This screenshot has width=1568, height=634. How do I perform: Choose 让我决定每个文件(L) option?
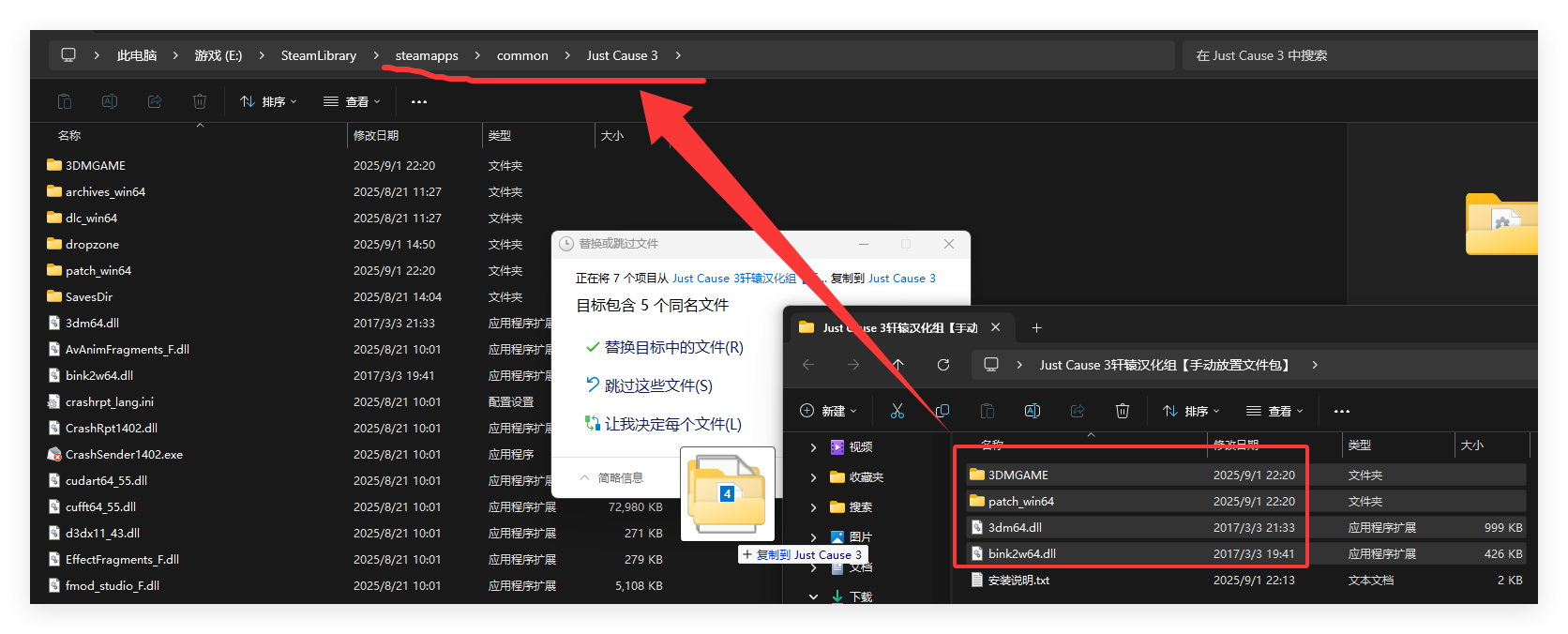[x=663, y=424]
